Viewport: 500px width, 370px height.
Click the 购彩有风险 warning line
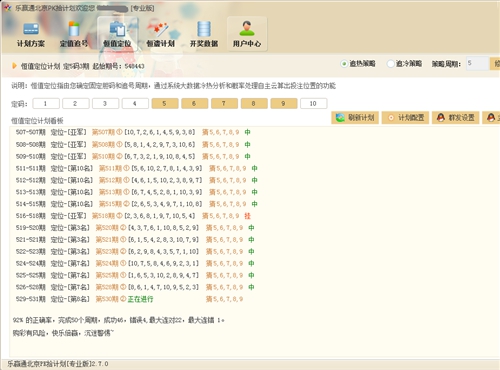pyautogui.click(x=63, y=333)
